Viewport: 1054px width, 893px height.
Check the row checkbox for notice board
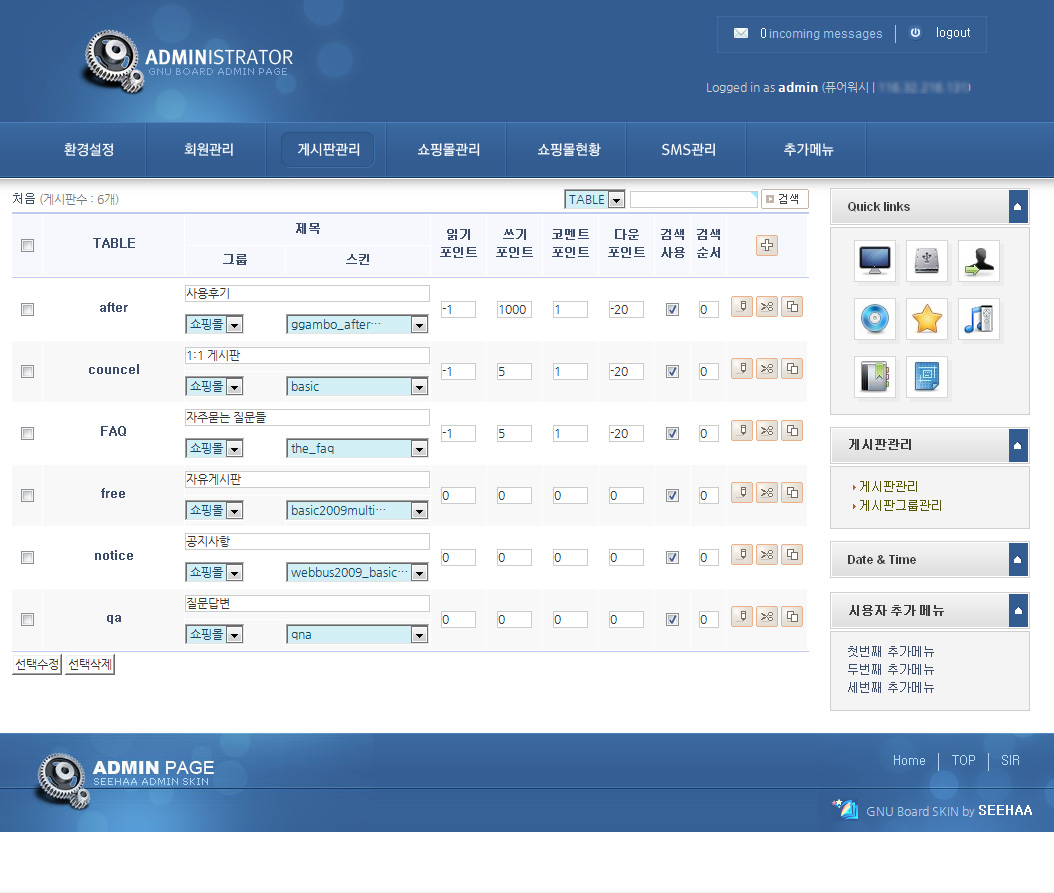(27, 557)
